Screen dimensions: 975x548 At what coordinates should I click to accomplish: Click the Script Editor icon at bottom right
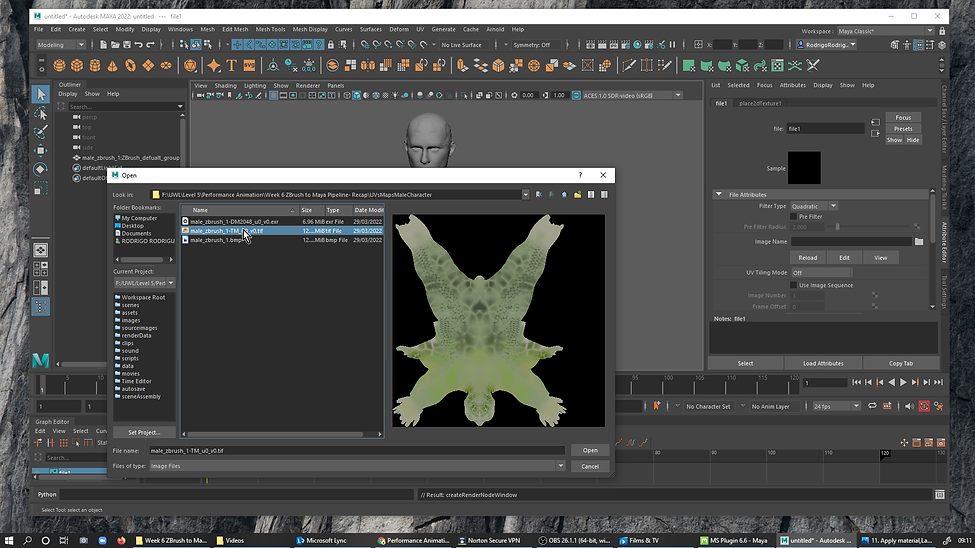tap(940, 495)
